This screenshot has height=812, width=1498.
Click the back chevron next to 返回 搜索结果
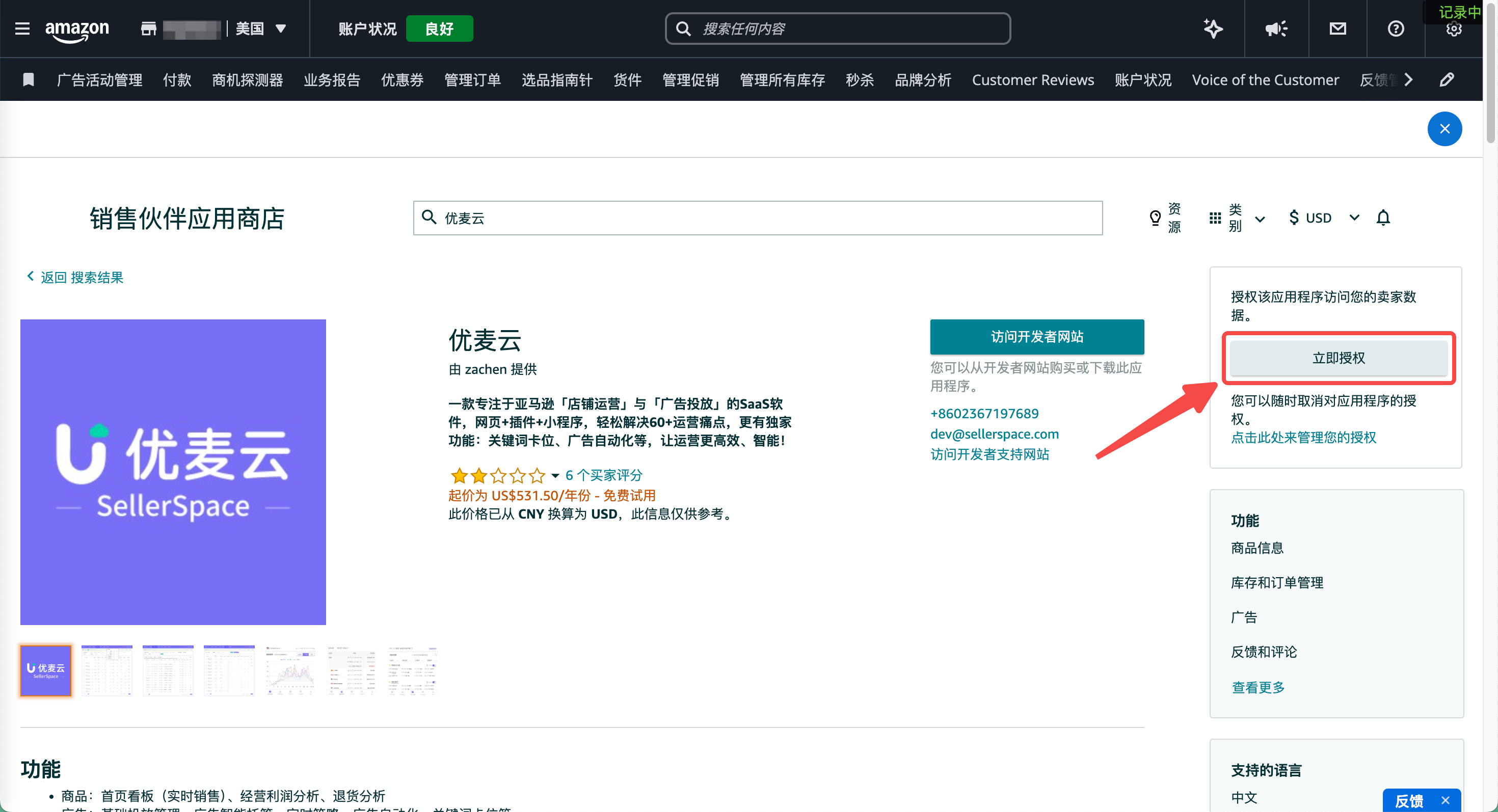tap(30, 276)
